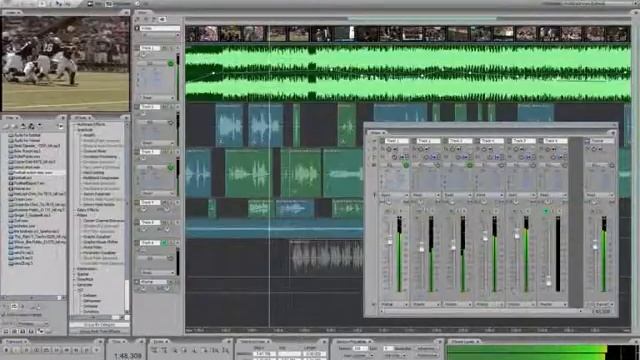
Task: Click the Track 4 name field in track header
Action: tap(150, 202)
